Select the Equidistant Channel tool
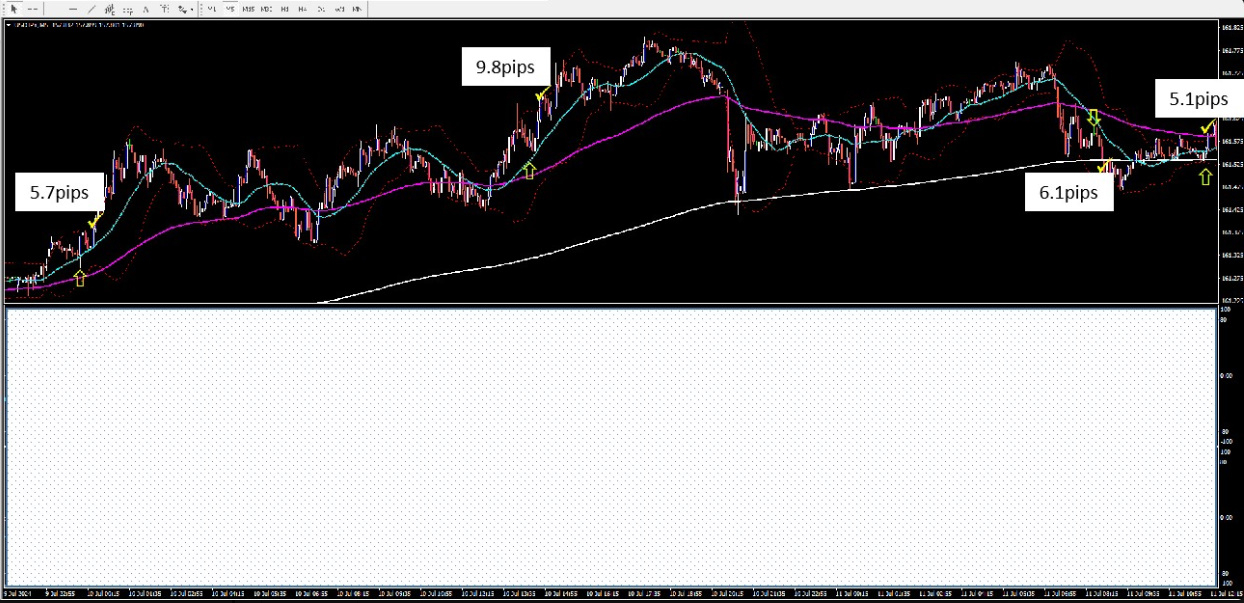This screenshot has height=603, width=1244. (109, 9)
